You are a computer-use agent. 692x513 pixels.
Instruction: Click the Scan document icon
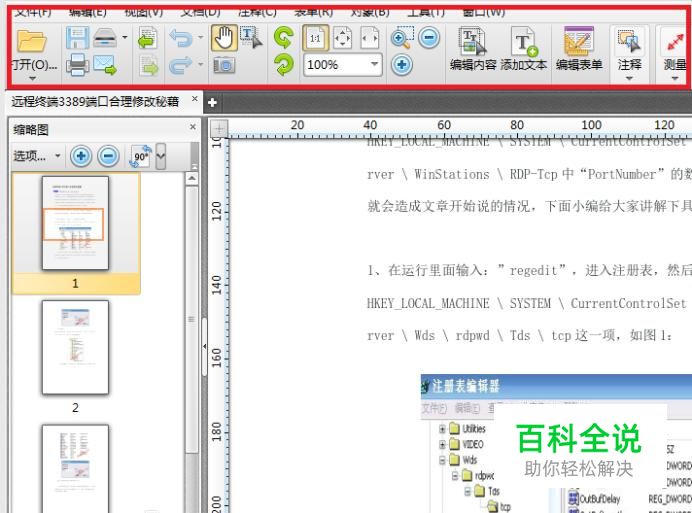tap(105, 38)
